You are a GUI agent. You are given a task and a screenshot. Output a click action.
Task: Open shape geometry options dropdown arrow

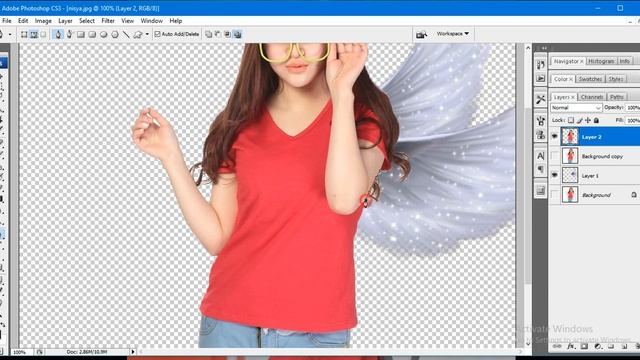(x=147, y=35)
